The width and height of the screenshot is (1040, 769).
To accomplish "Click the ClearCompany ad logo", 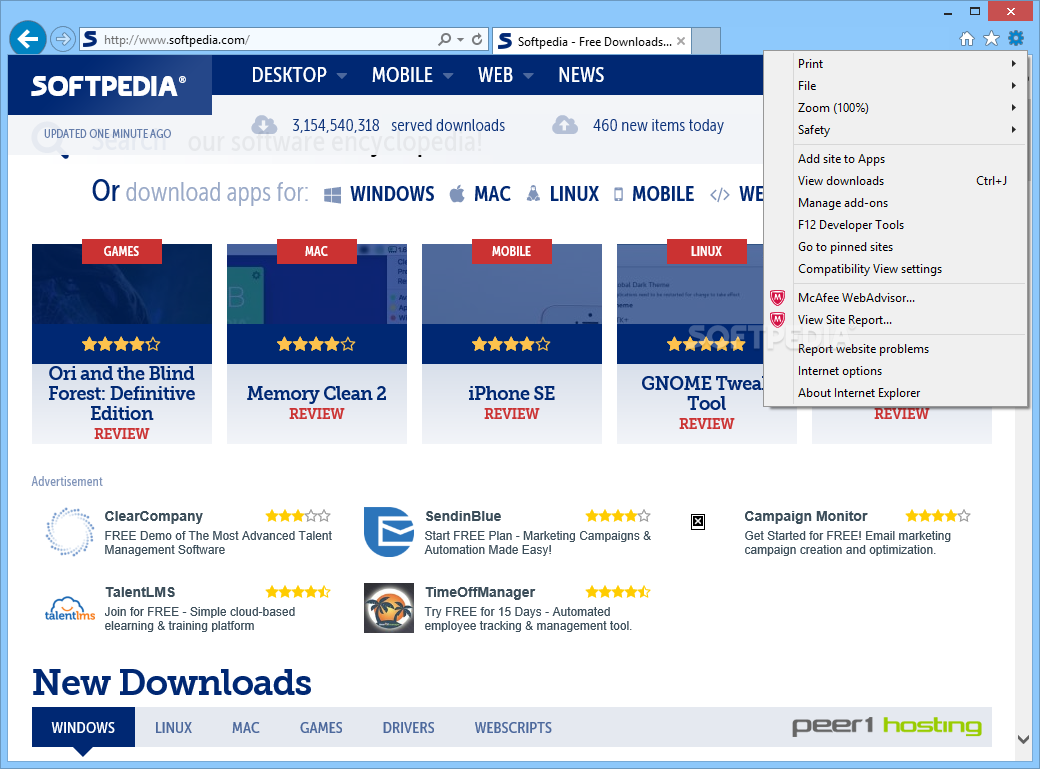I will coord(70,531).
